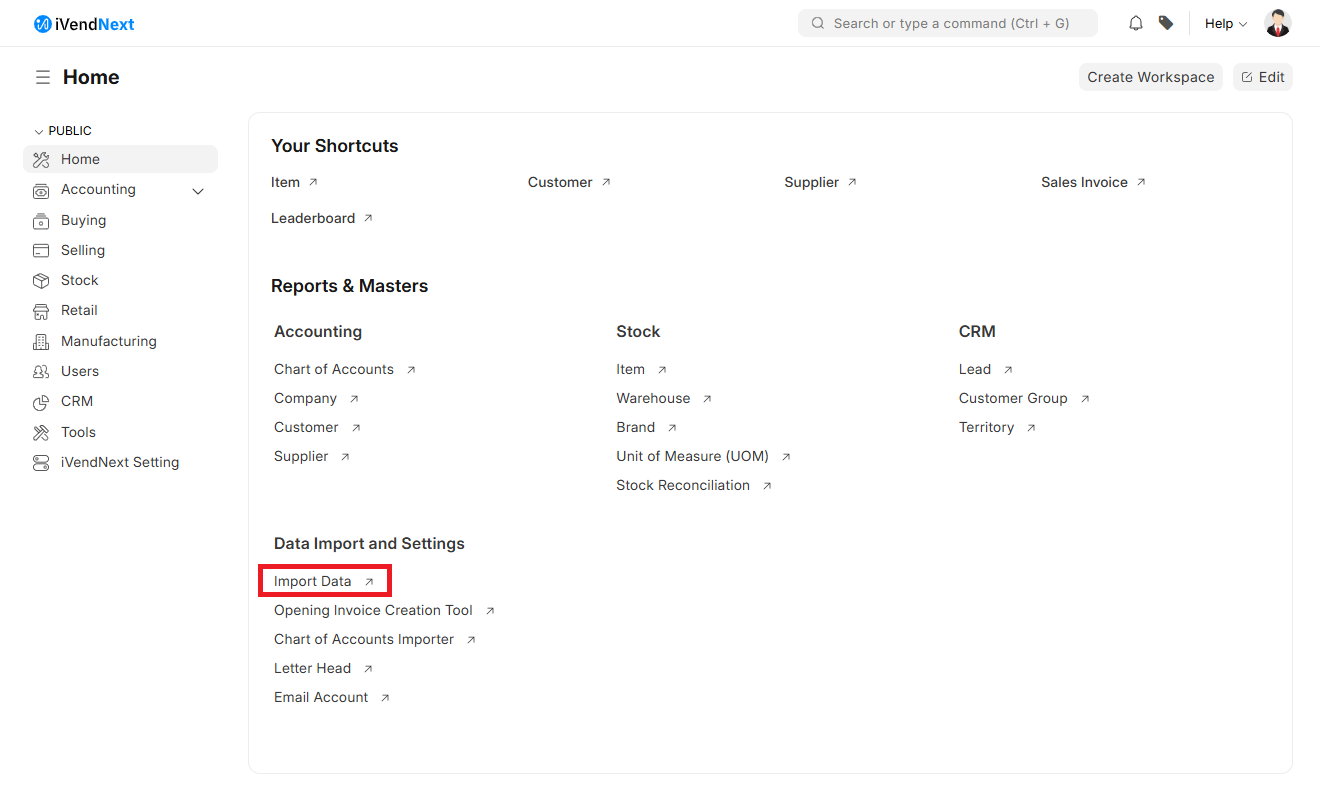This screenshot has height=796, width=1320.
Task: Open the Help dropdown menu
Action: [x=1226, y=23]
